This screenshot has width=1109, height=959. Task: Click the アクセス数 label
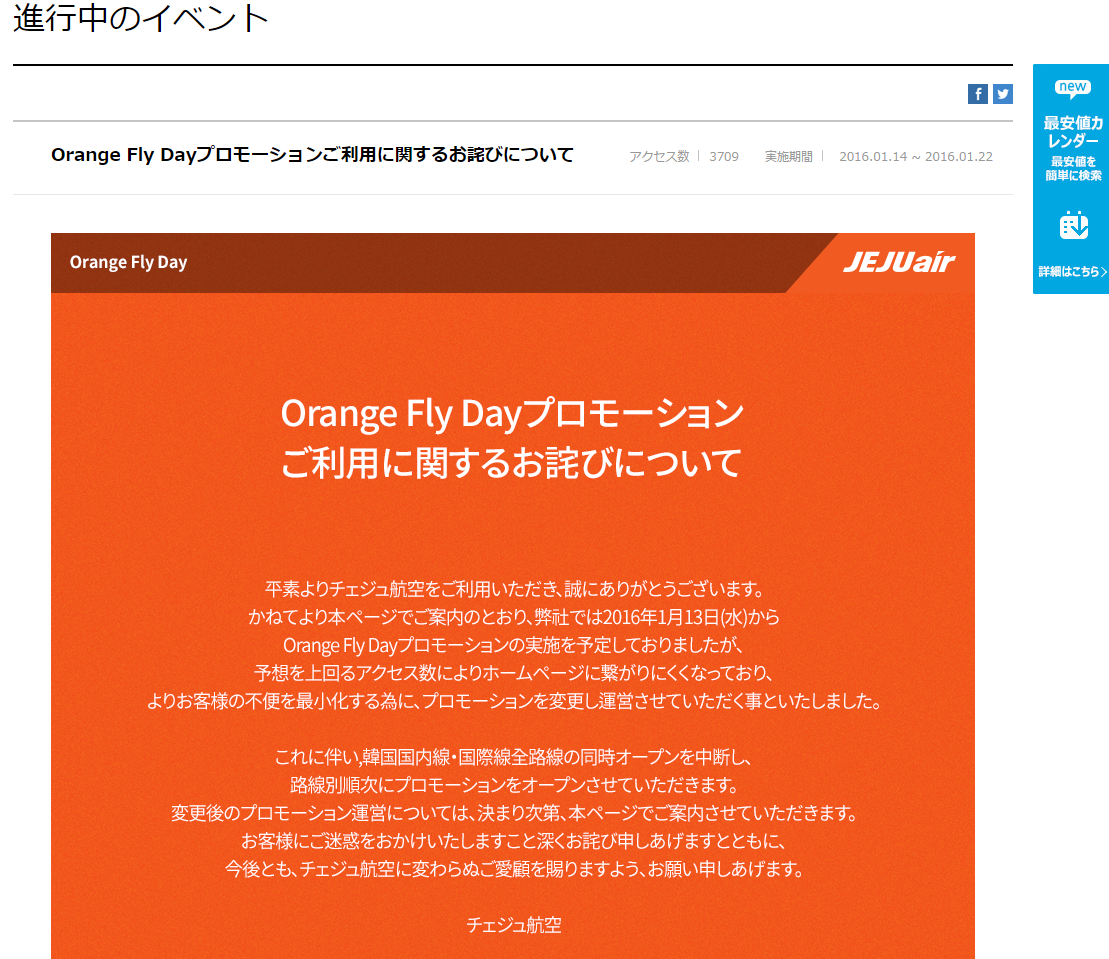pos(658,156)
